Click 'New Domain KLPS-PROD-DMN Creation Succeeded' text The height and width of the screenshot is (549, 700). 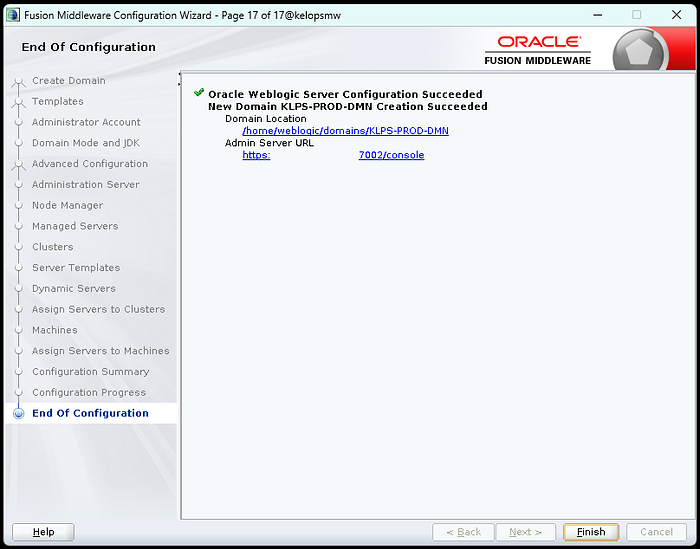pos(348,106)
